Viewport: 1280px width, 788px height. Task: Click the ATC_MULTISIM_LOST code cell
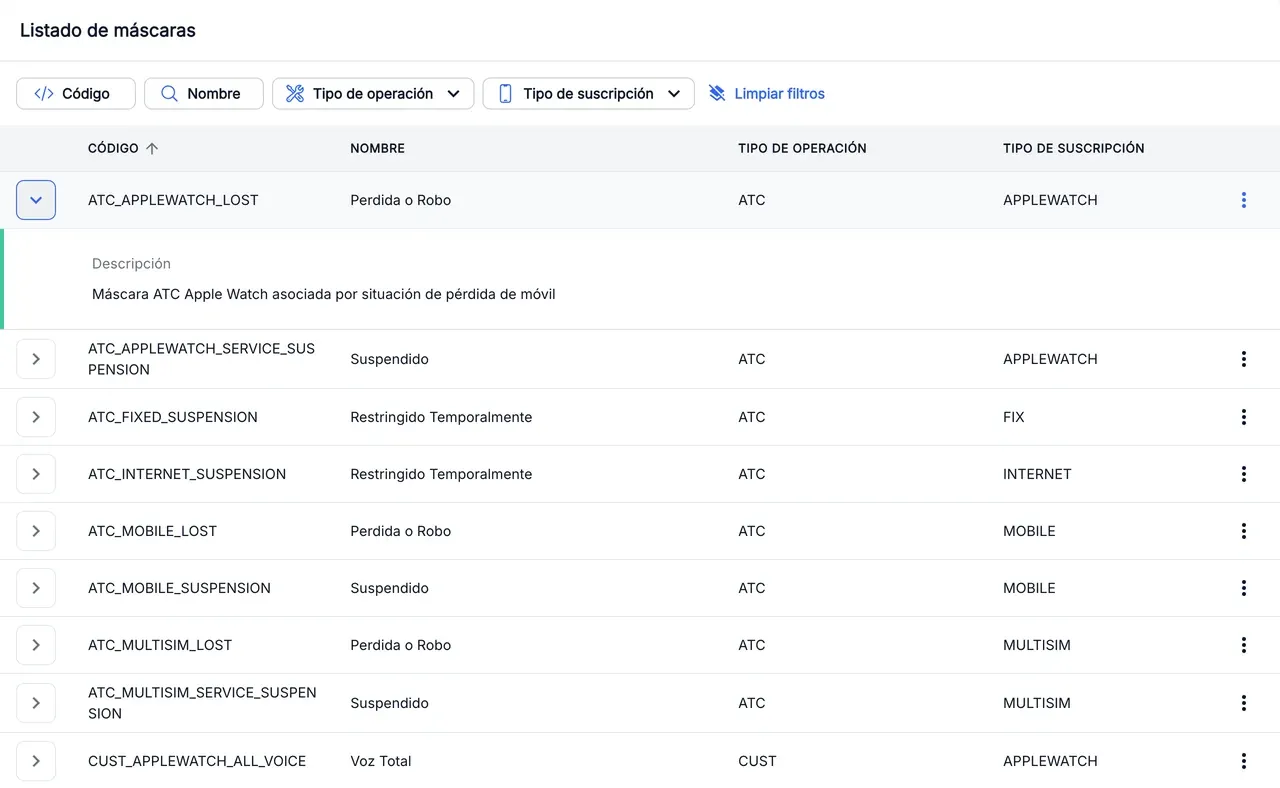pos(160,645)
